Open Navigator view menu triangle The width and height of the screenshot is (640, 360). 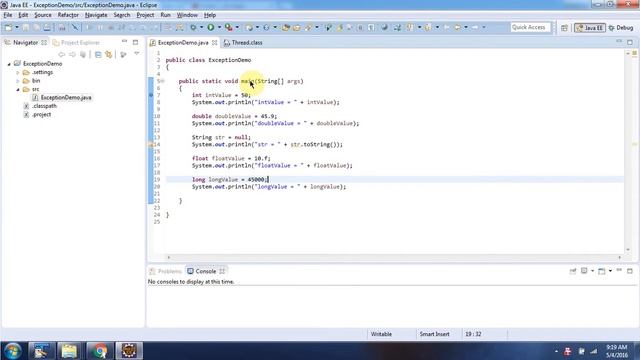pos(137,53)
